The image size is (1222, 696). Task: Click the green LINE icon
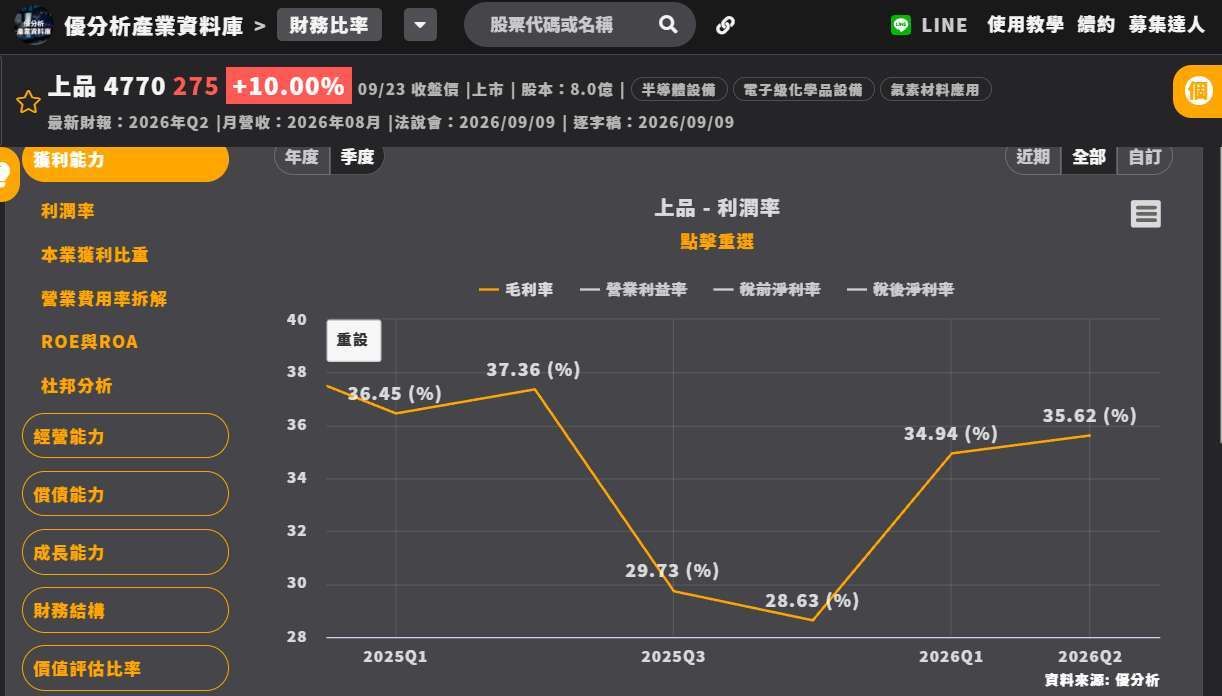pos(901,25)
